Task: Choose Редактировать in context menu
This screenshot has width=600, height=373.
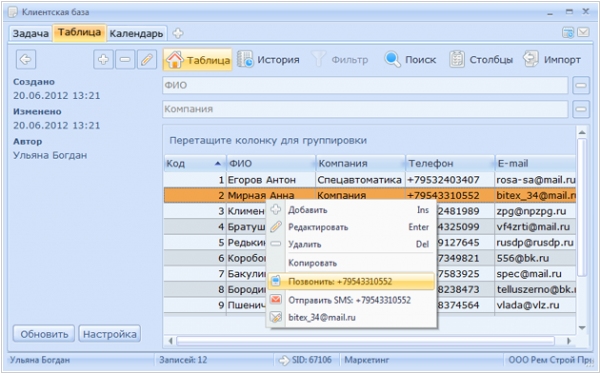Action: (352, 227)
